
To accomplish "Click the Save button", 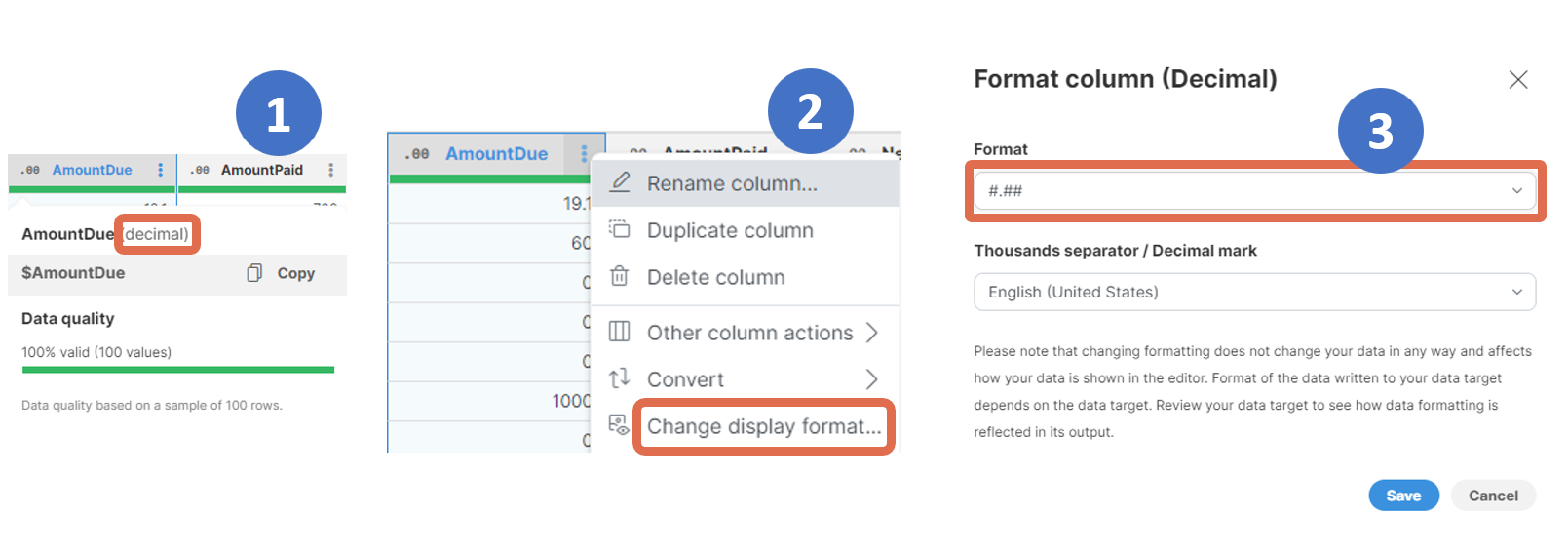I will point(1403,496).
